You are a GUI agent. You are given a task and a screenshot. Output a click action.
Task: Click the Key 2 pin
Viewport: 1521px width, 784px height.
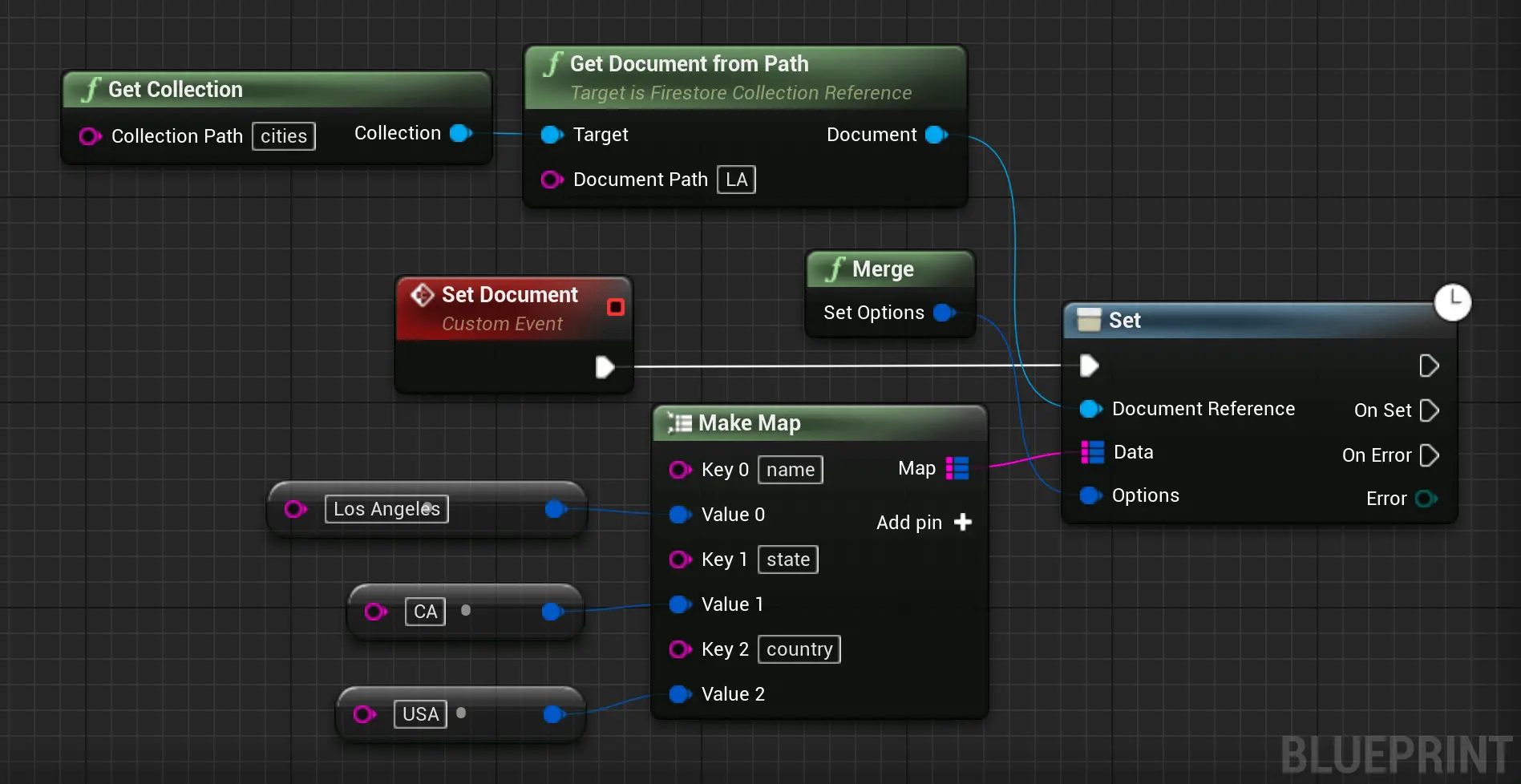(680, 649)
